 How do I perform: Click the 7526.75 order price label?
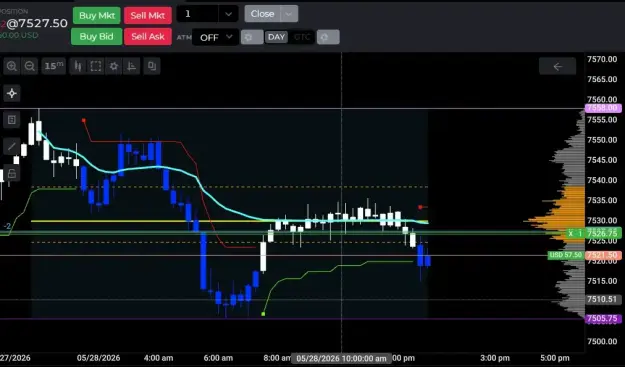(x=602, y=233)
